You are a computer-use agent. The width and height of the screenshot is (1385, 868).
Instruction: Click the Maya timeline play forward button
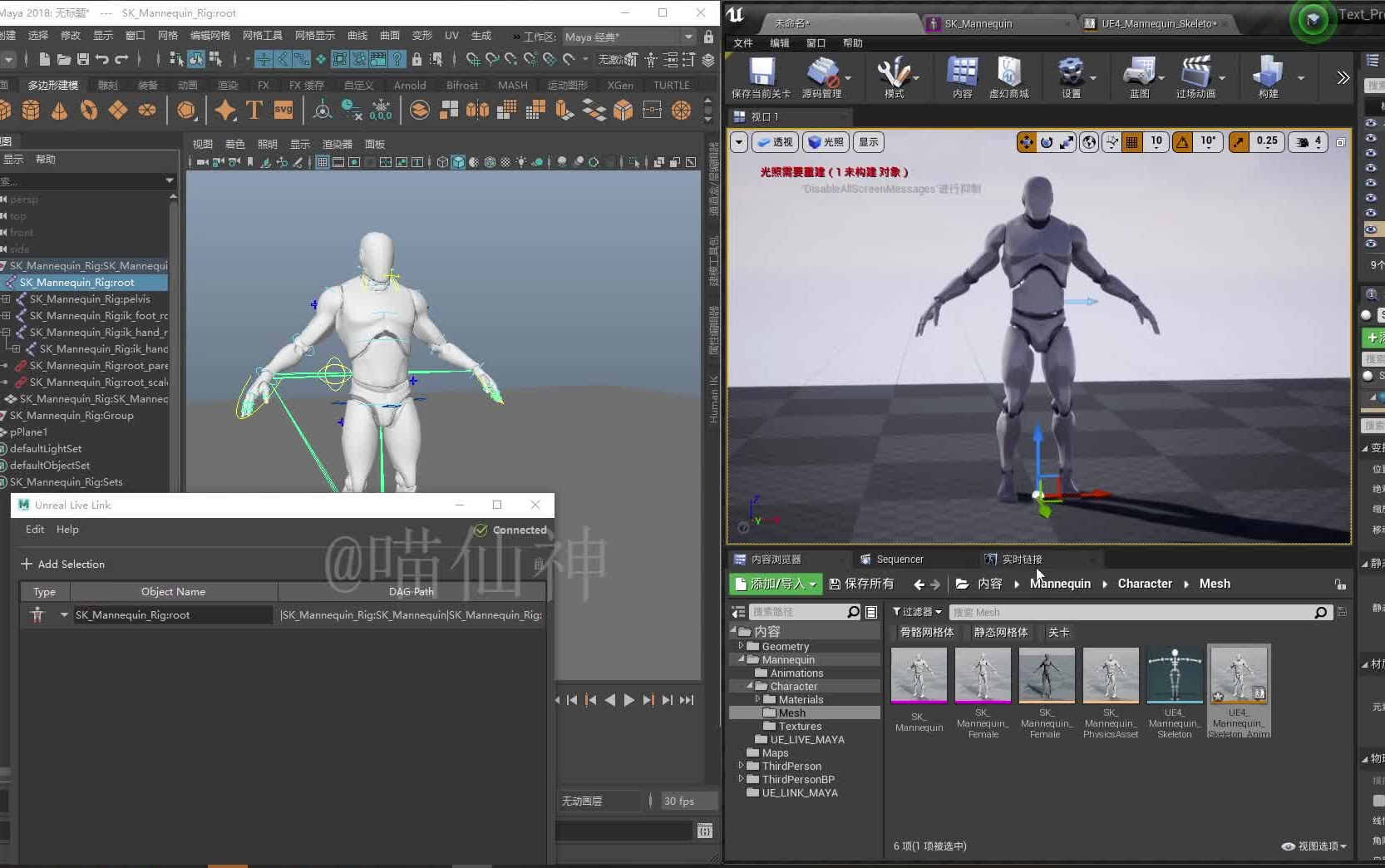629,700
